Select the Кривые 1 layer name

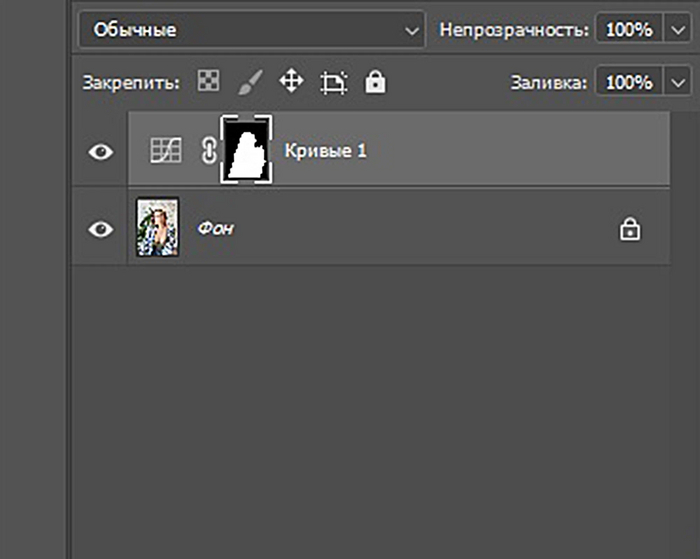click(x=326, y=152)
